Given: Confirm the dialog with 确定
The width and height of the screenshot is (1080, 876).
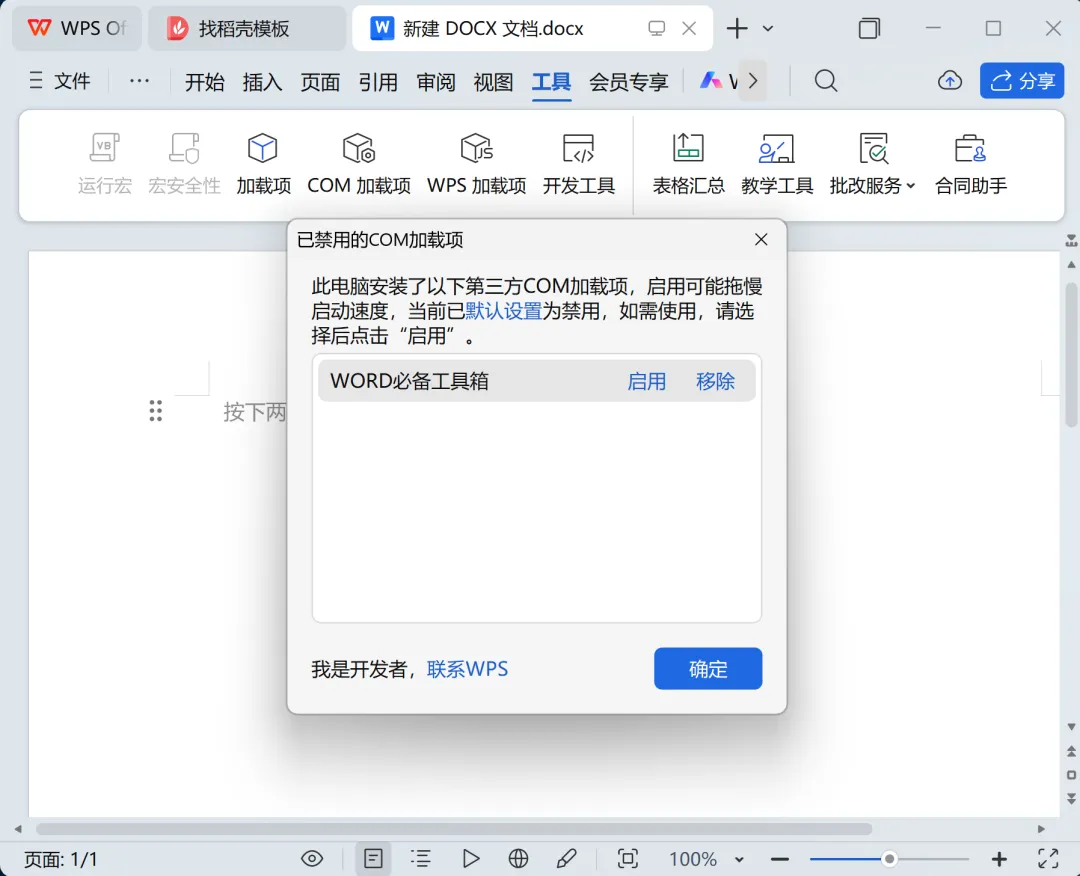Looking at the screenshot, I should click(x=708, y=668).
